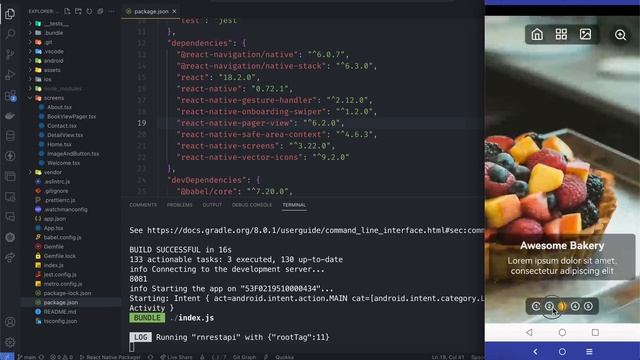The width and height of the screenshot is (640, 360).
Task: Click the New File icon in Explorer header
Action: (x=67, y=11)
